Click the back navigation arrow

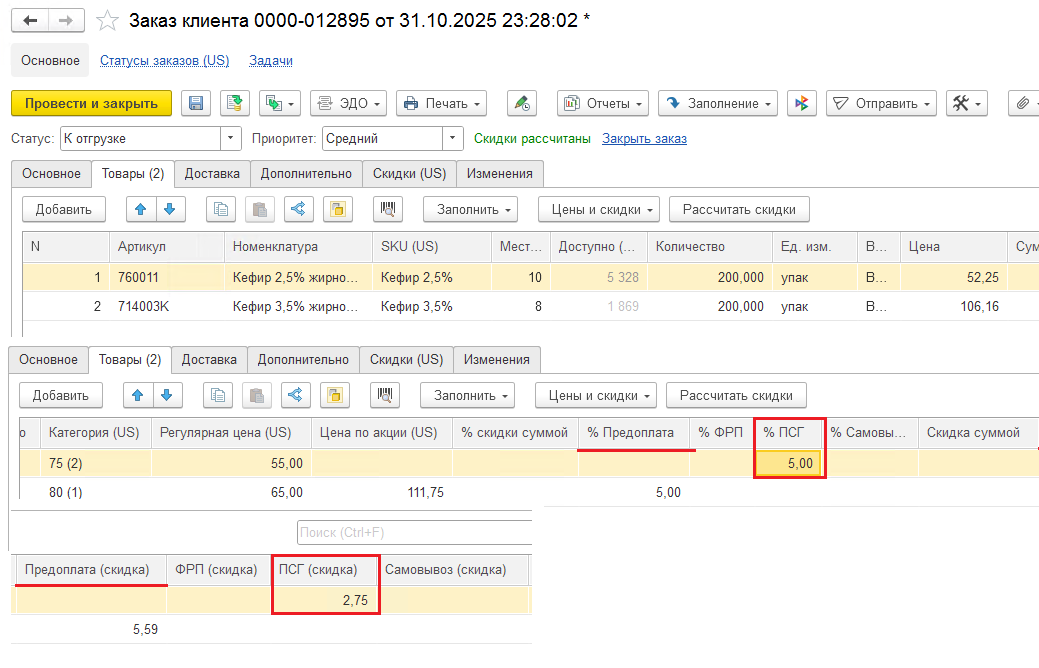click(30, 20)
